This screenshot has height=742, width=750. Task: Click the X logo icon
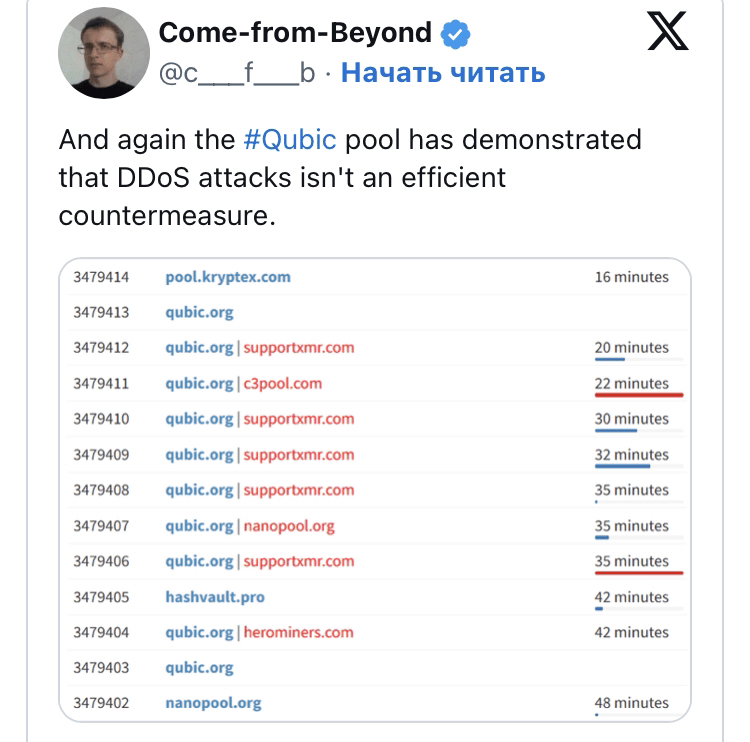(x=668, y=31)
